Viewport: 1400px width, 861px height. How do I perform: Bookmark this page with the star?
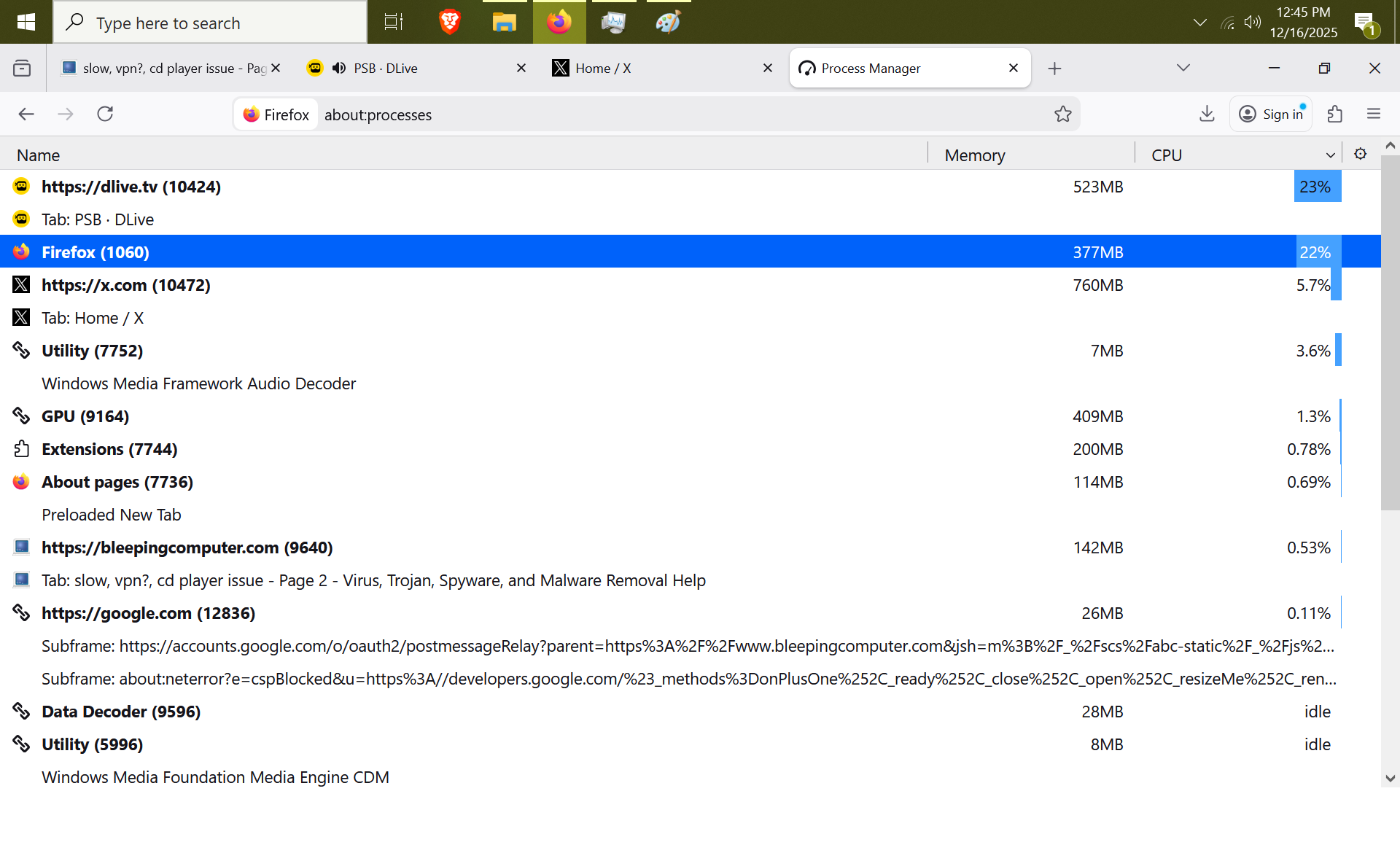pyautogui.click(x=1063, y=114)
